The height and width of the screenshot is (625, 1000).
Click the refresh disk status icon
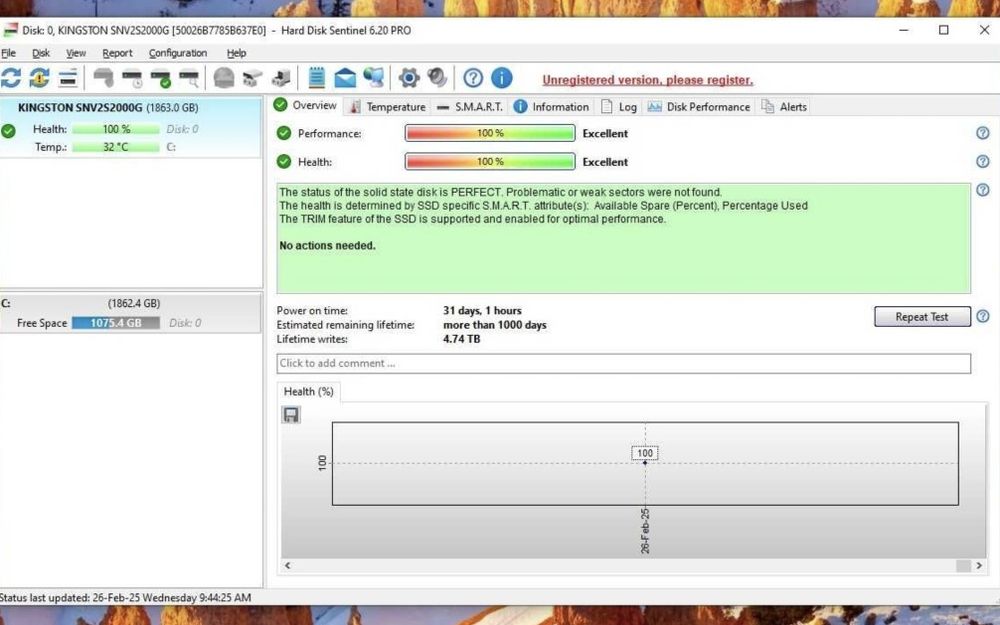coord(11,78)
